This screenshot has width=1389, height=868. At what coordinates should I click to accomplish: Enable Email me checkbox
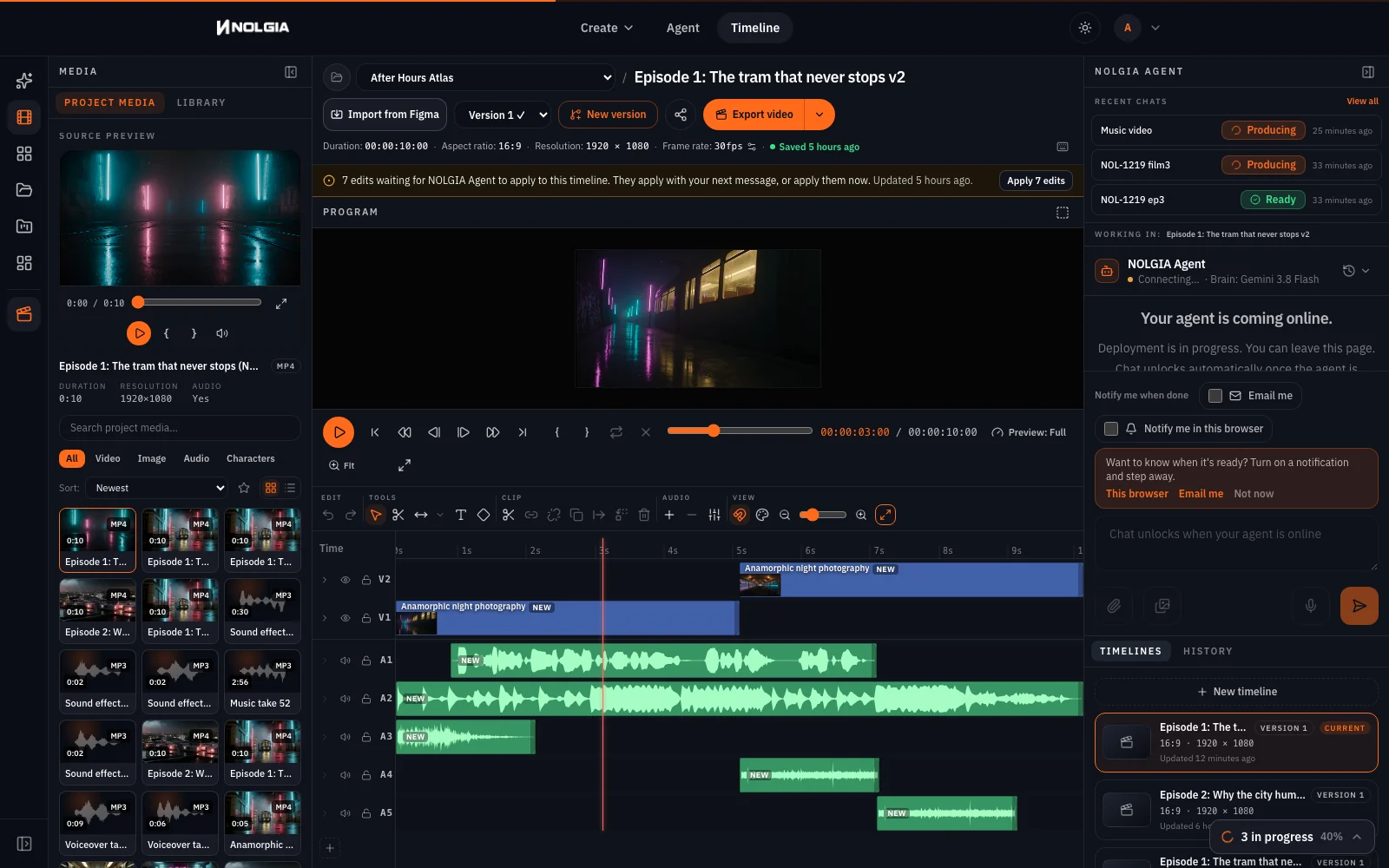(x=1215, y=396)
